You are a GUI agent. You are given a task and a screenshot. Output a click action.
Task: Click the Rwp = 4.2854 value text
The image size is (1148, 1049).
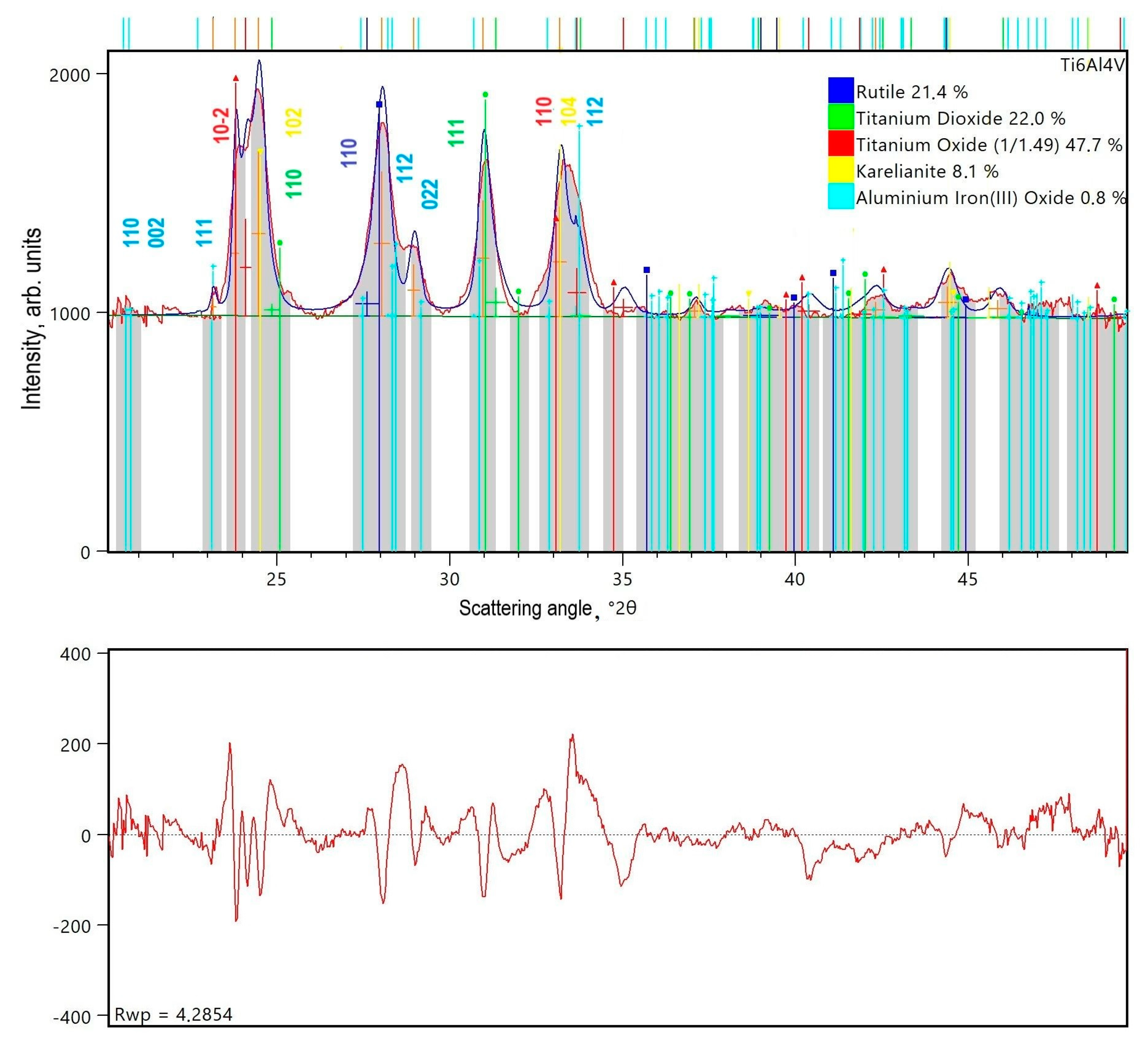click(174, 1014)
